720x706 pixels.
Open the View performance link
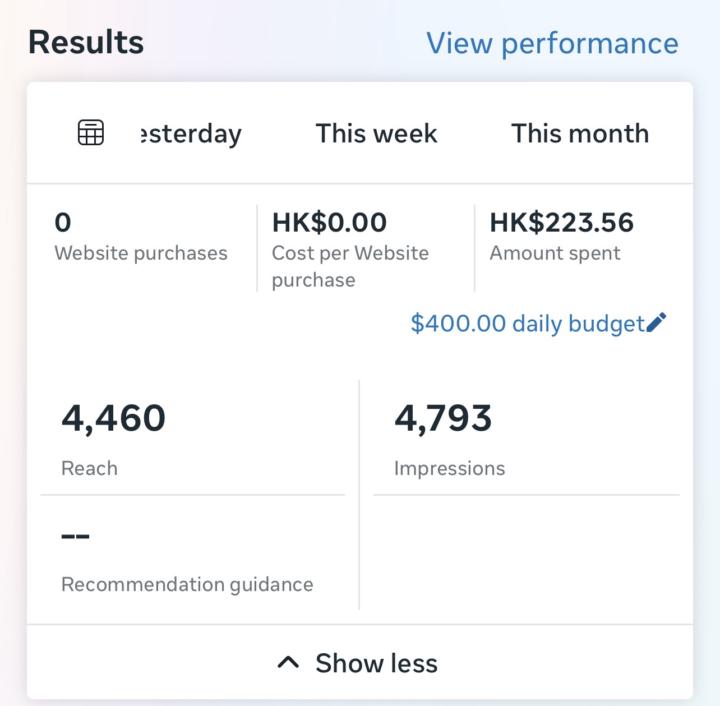(x=552, y=43)
